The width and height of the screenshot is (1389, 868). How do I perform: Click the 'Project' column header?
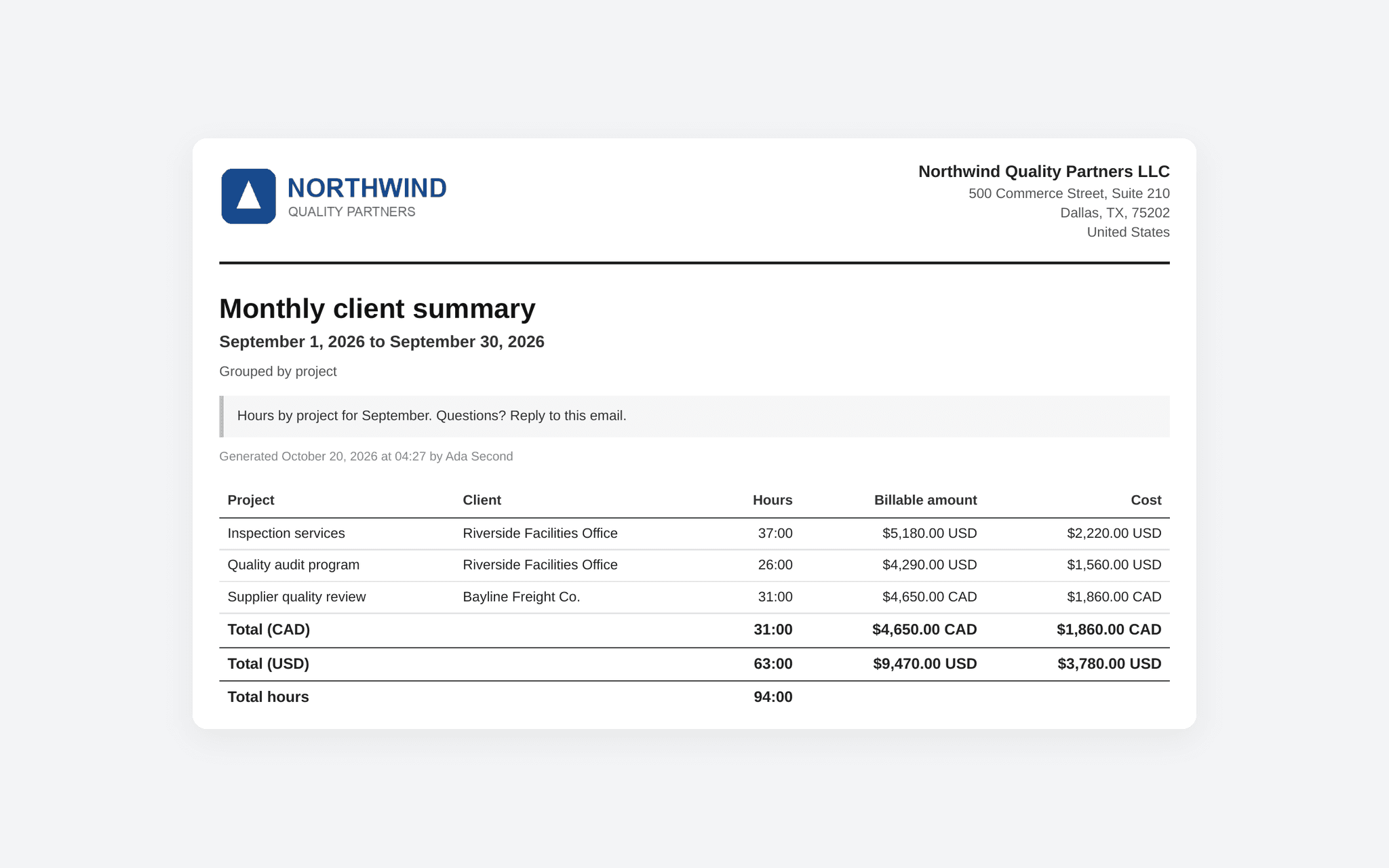pos(251,500)
